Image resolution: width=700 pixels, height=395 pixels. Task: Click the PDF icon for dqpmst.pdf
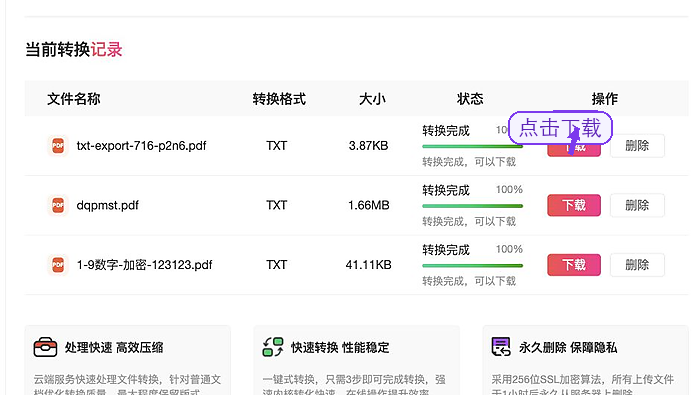(x=58, y=205)
